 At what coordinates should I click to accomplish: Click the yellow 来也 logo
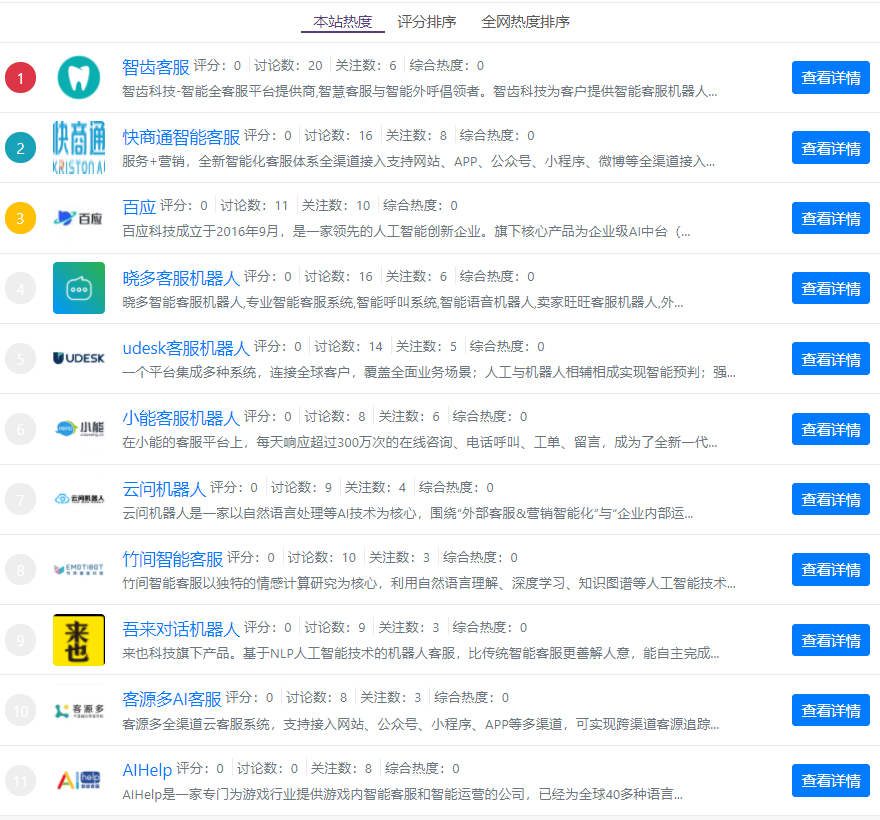[x=79, y=640]
